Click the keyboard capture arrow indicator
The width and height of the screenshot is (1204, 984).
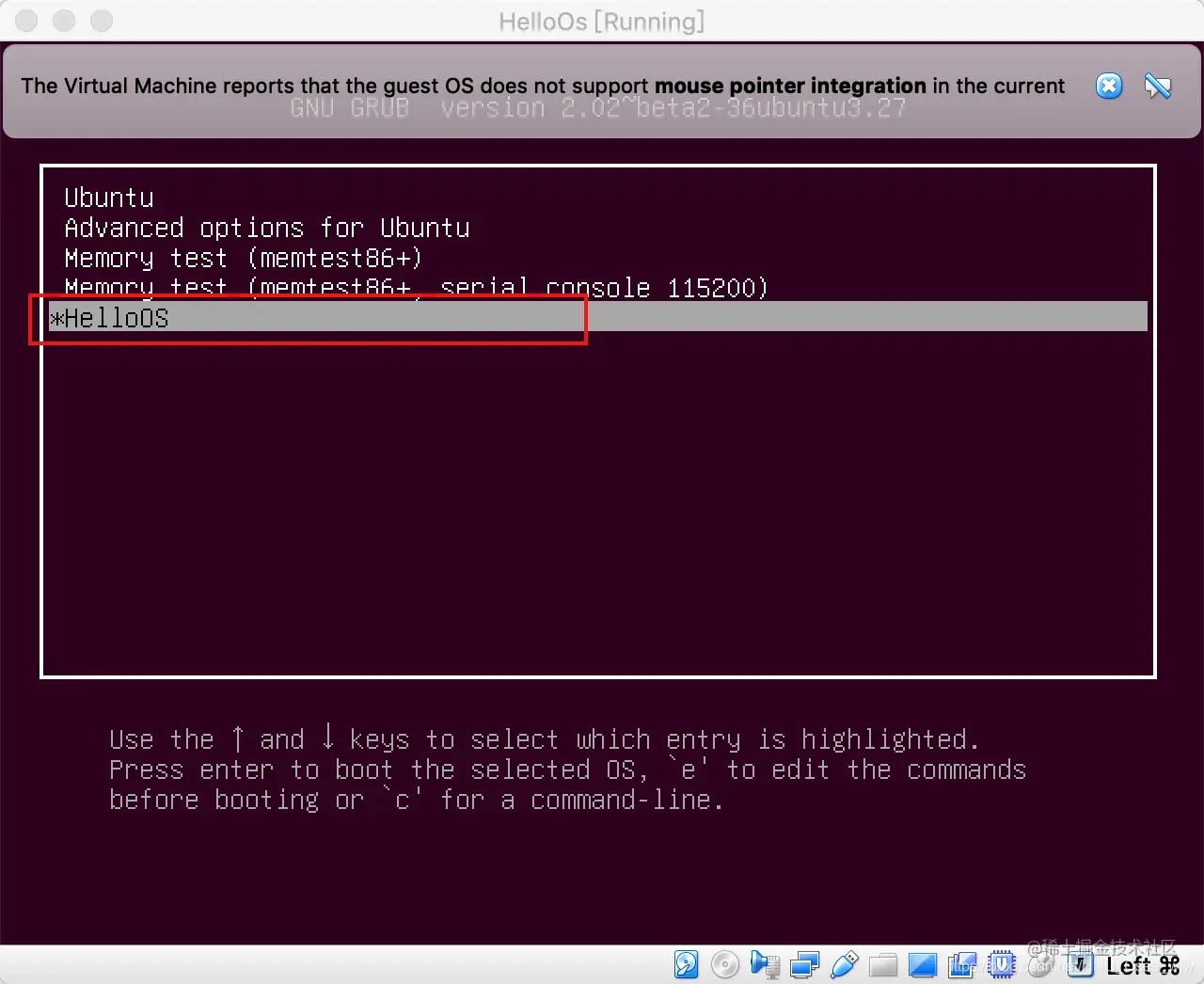click(x=1081, y=964)
